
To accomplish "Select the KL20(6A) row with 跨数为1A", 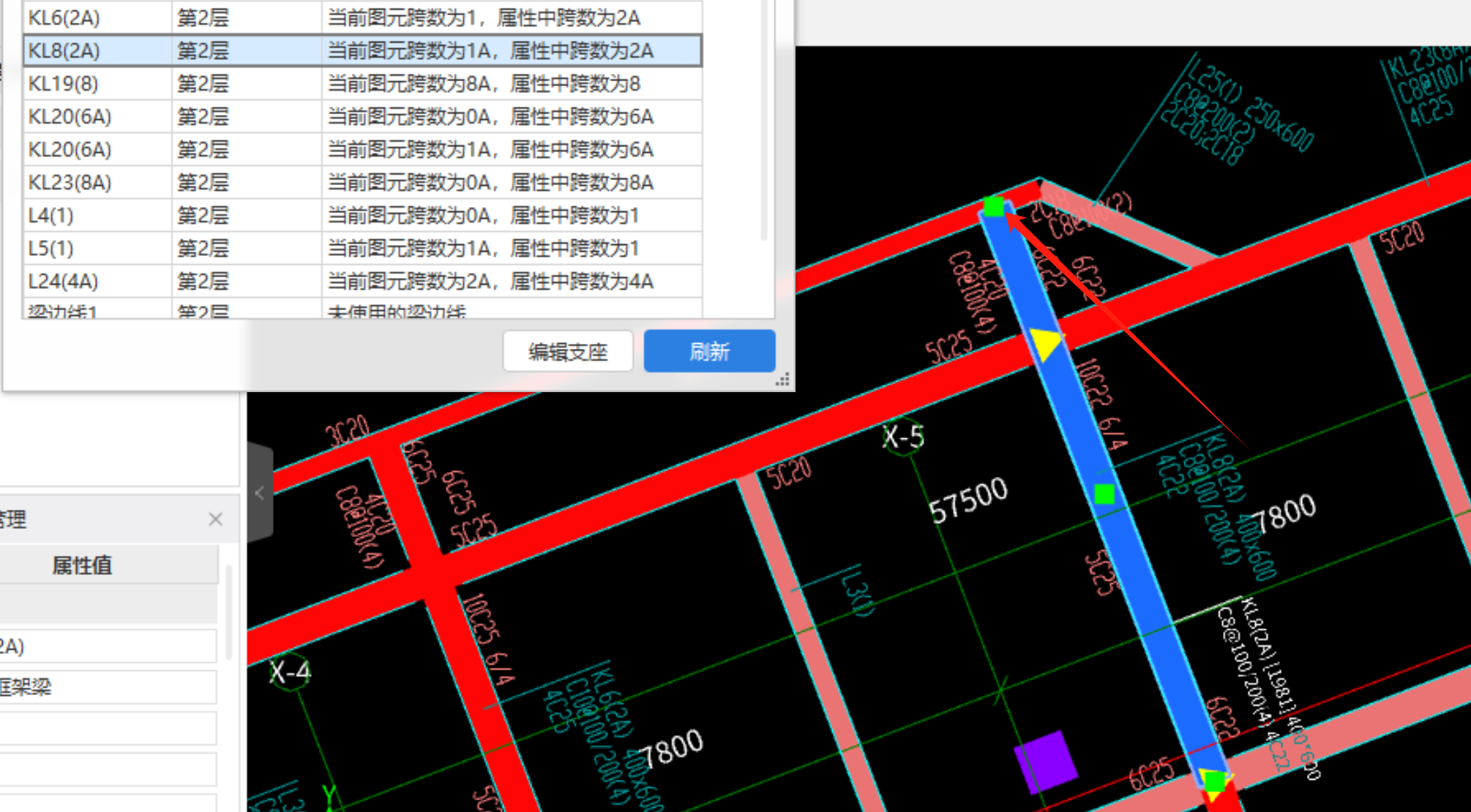I will pyautogui.click(x=362, y=149).
